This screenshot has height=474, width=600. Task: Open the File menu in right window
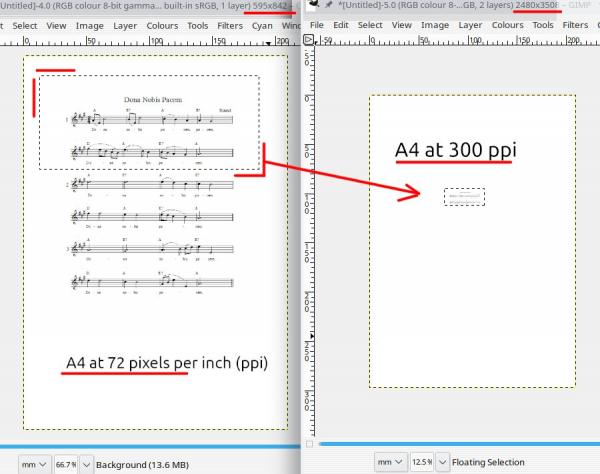click(316, 25)
